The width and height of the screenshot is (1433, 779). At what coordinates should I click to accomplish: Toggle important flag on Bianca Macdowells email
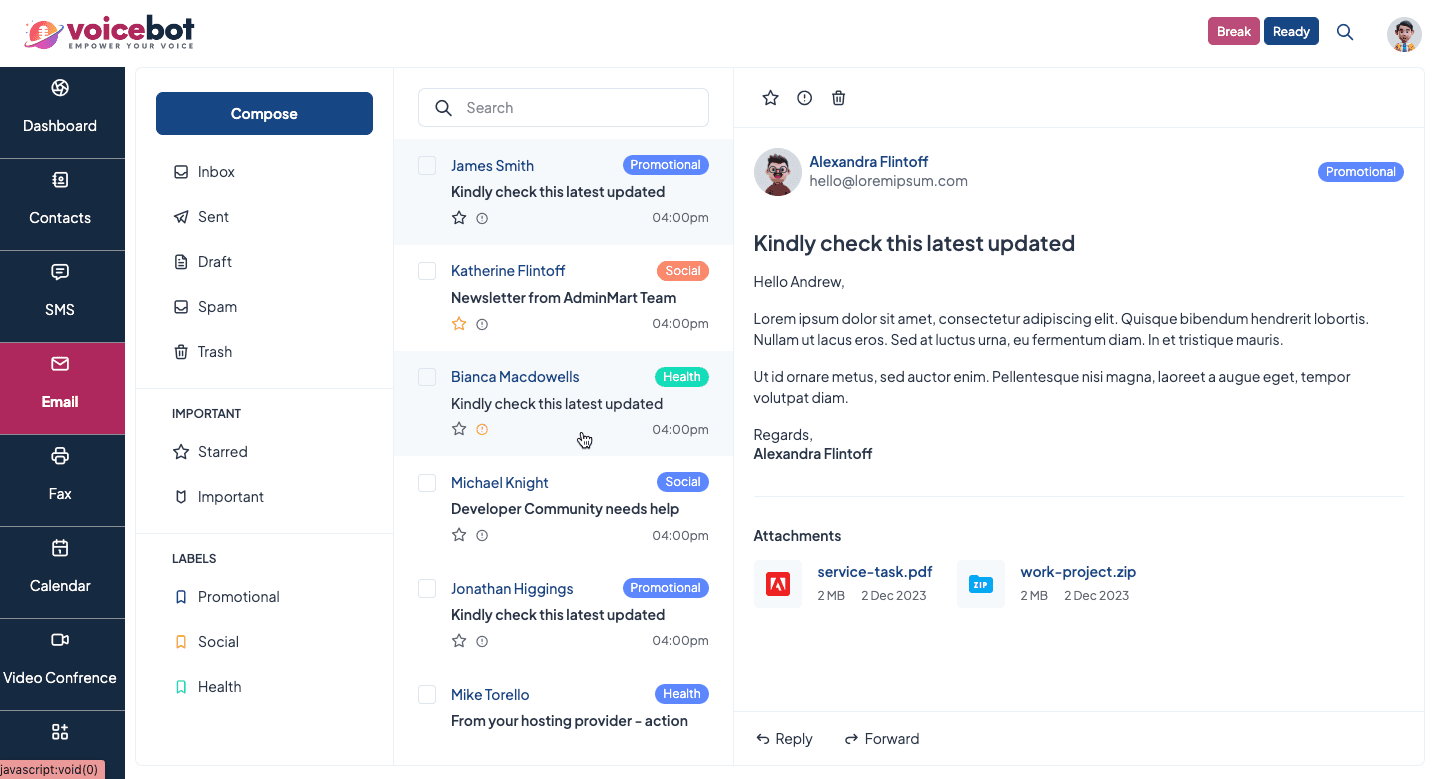(x=482, y=430)
